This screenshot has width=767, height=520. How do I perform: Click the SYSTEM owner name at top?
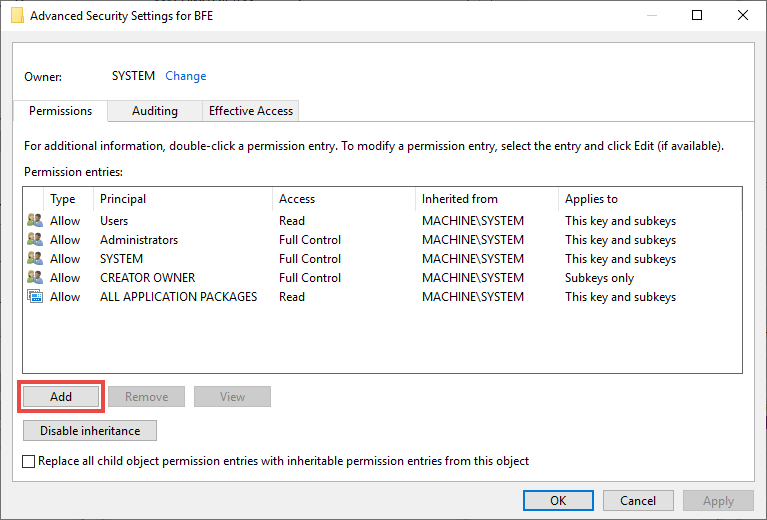[x=133, y=76]
